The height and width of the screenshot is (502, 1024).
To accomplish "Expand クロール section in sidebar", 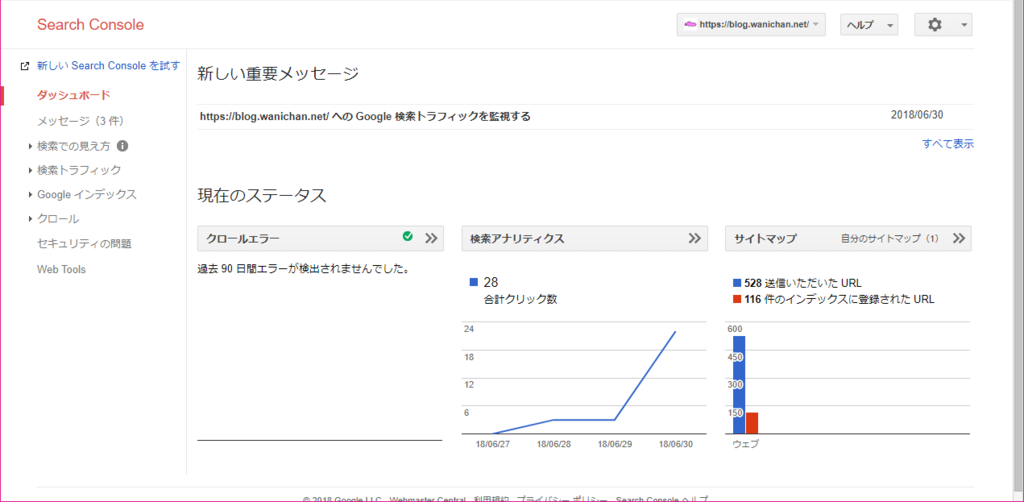I will point(30,219).
